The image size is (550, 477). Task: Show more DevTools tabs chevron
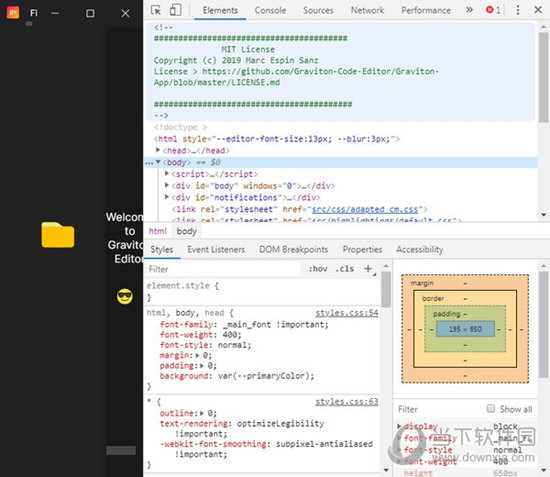[x=469, y=10]
